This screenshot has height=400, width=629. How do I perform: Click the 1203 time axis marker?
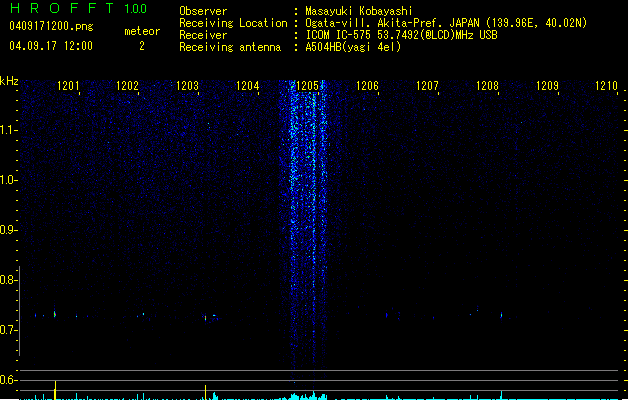pyautogui.click(x=187, y=86)
